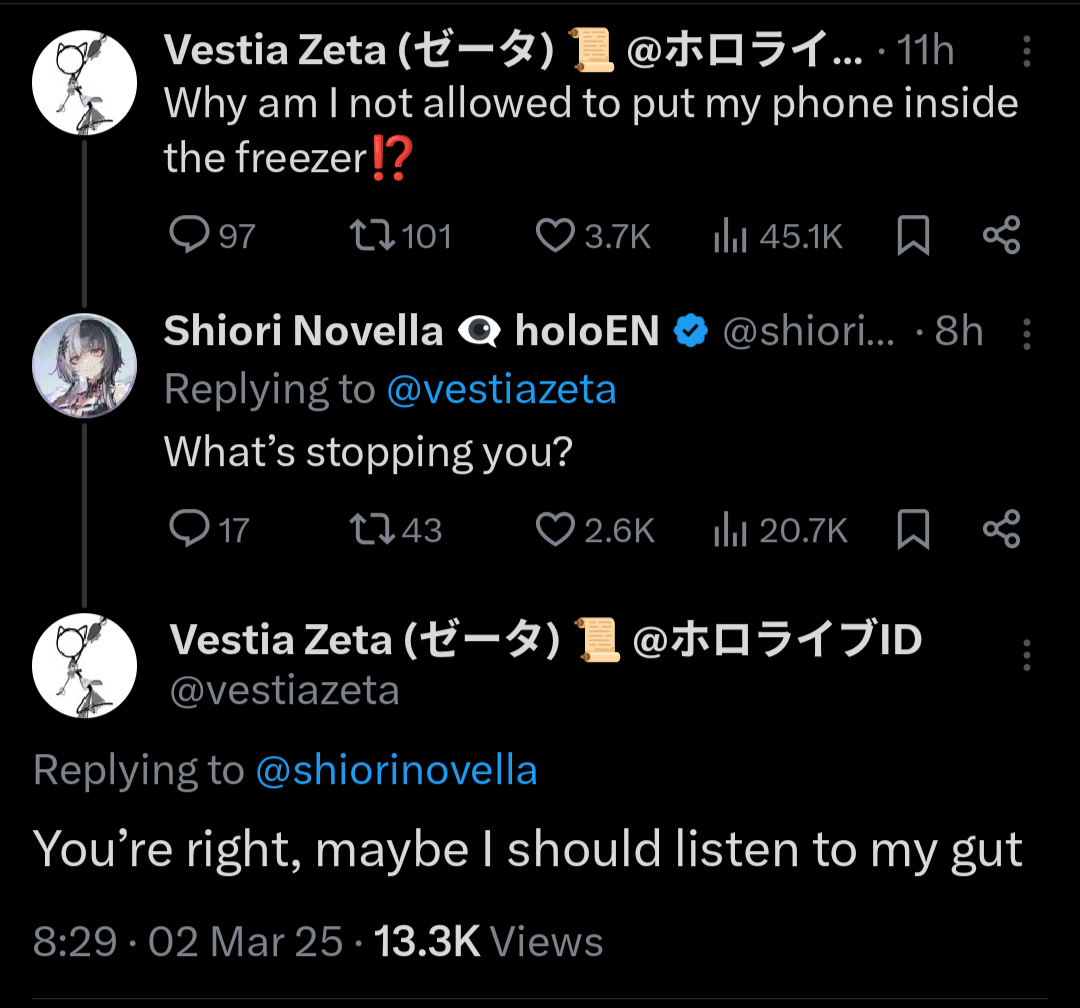View analytics on Zeta's 45.1K-view tweet
This screenshot has width=1080, height=1008.
tap(729, 236)
